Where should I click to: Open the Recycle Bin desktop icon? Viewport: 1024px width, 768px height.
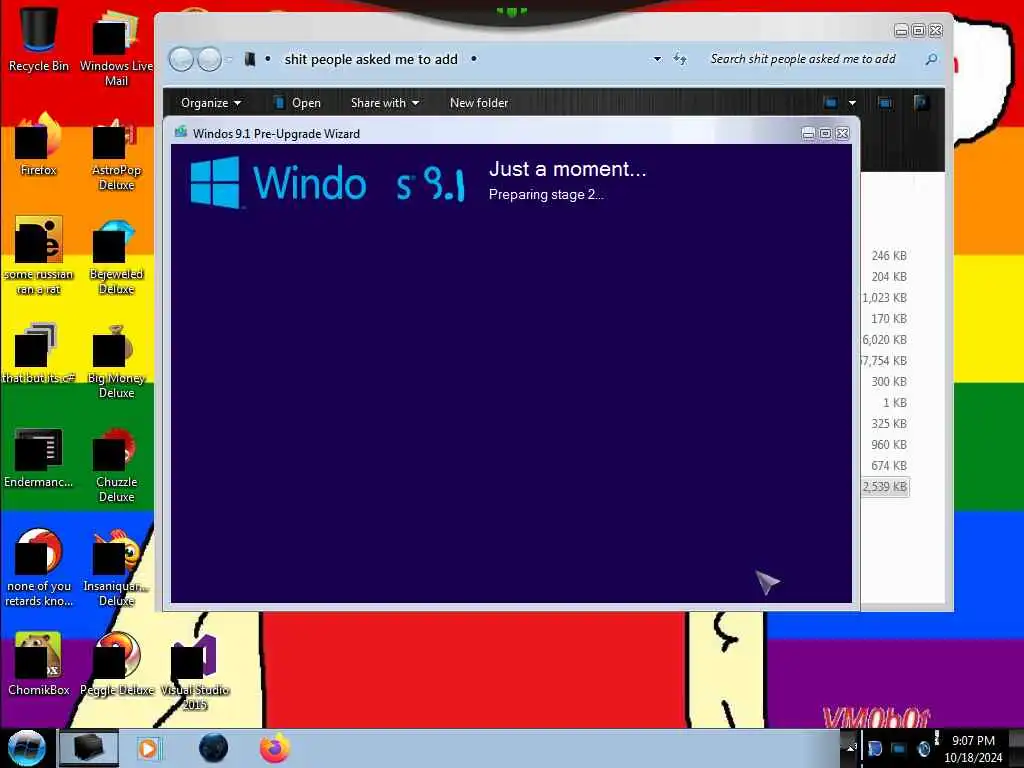39,39
